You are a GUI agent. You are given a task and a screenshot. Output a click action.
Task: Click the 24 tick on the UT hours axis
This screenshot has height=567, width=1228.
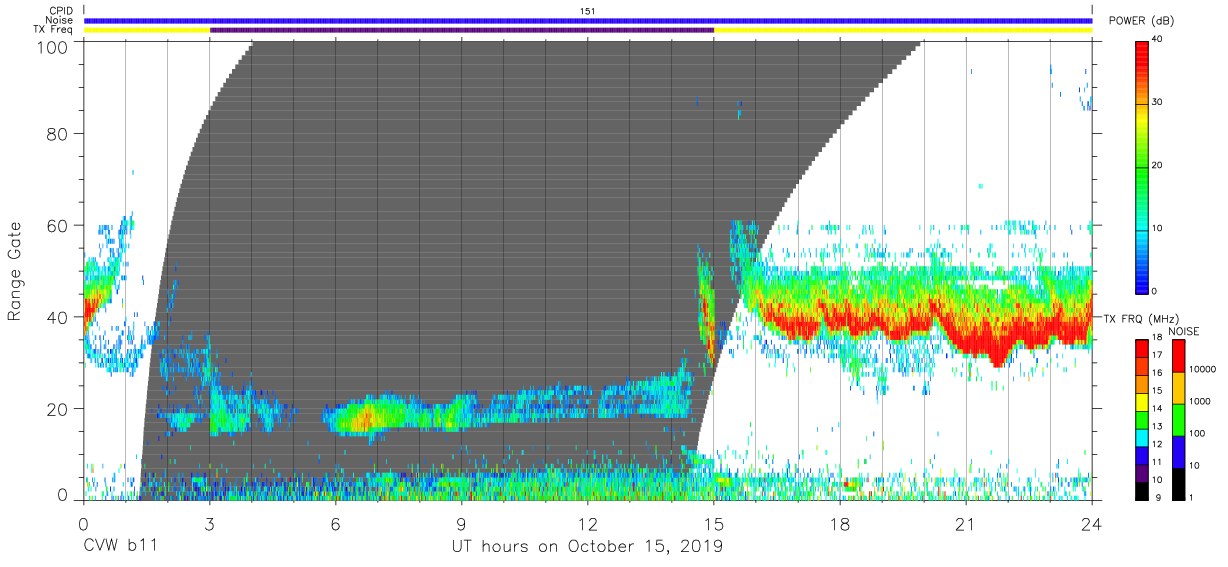tap(1092, 524)
